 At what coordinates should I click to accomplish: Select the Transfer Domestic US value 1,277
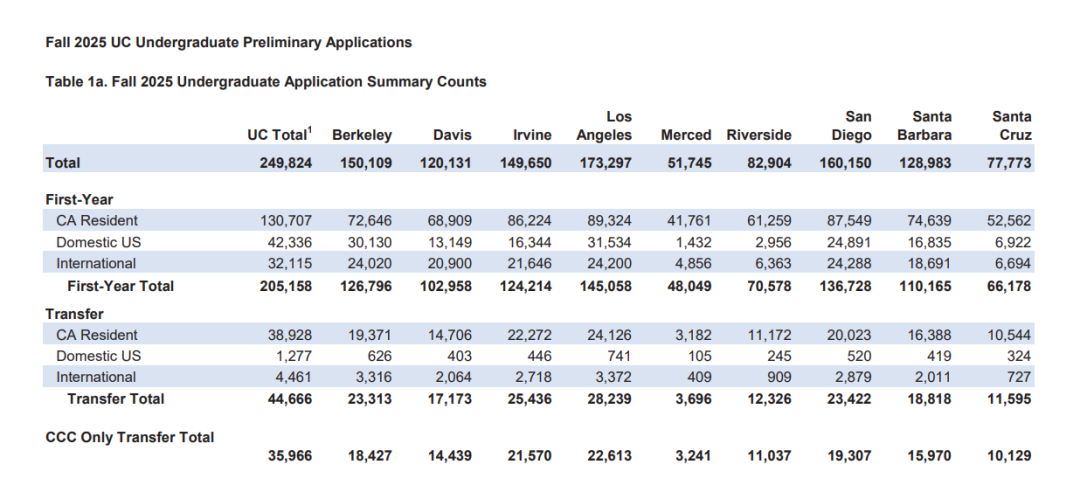tap(293, 356)
